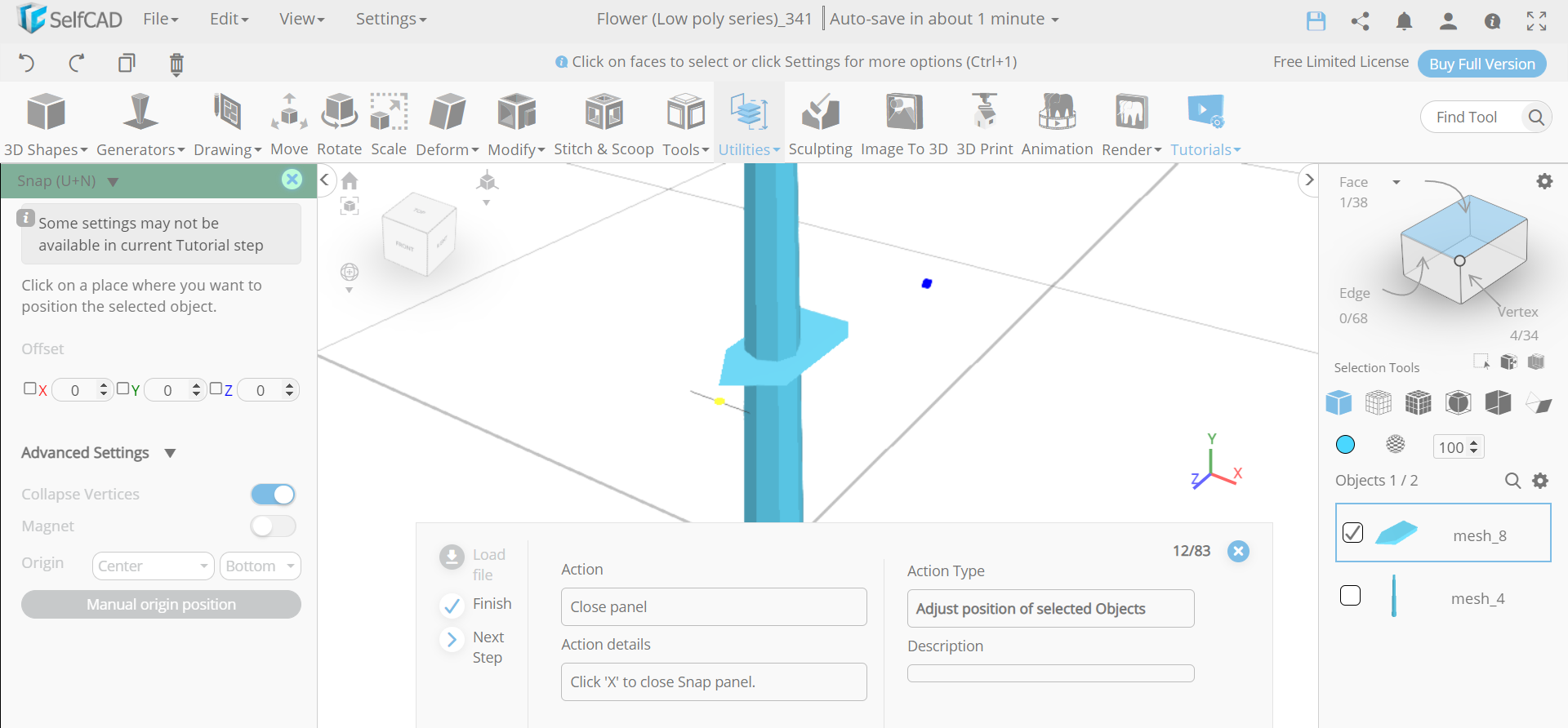This screenshot has width=1568, height=728.
Task: Open the File menu
Action: (x=160, y=19)
